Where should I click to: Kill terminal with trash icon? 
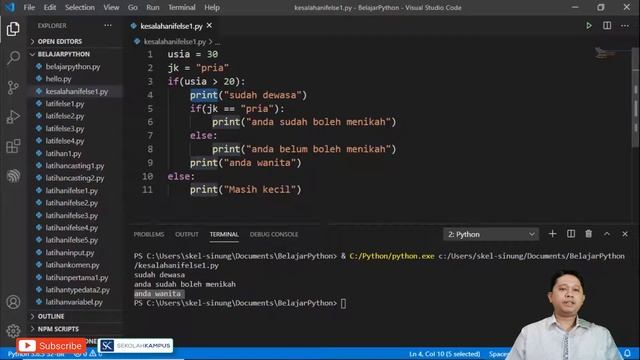coord(589,234)
